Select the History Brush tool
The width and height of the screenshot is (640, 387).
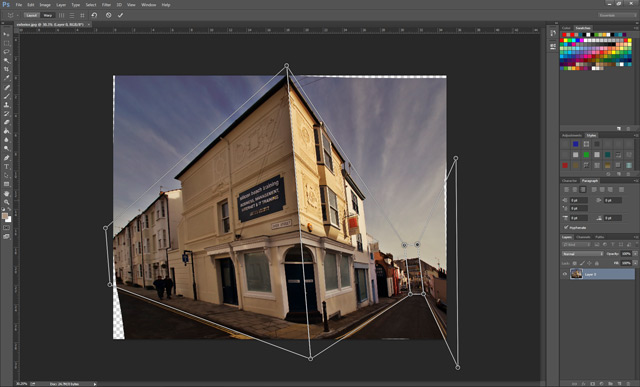pos(7,114)
